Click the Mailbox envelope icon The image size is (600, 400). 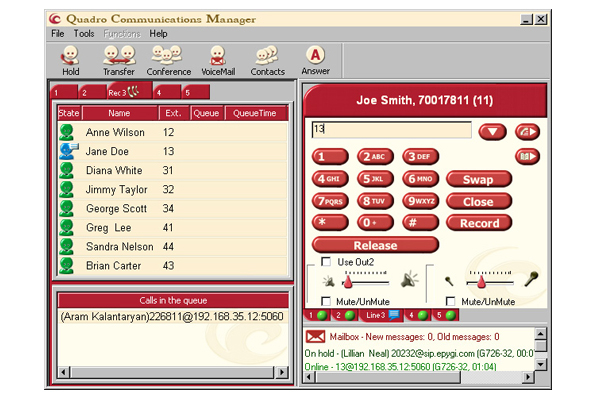(315, 336)
